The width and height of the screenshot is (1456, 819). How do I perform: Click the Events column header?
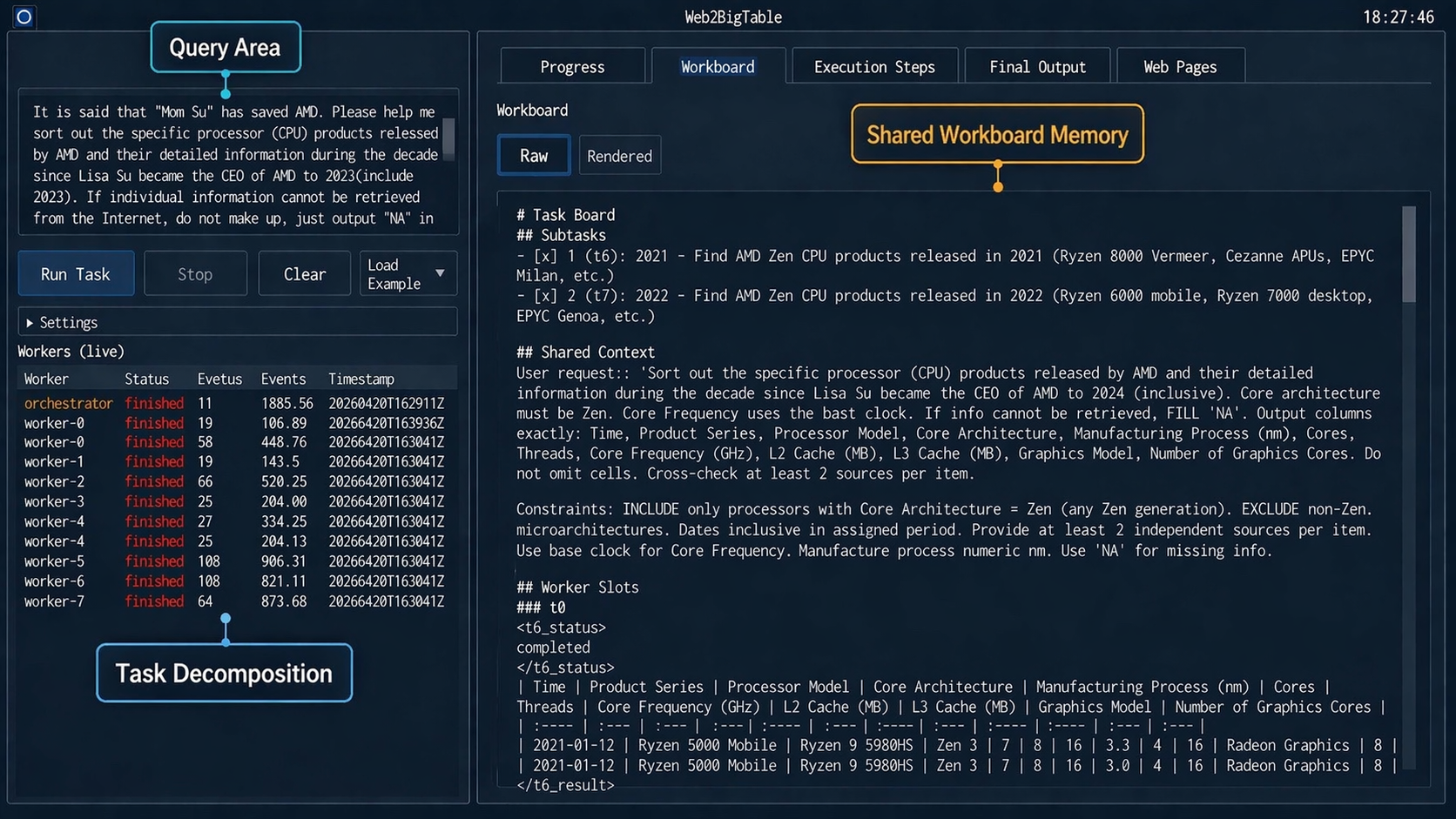283,379
